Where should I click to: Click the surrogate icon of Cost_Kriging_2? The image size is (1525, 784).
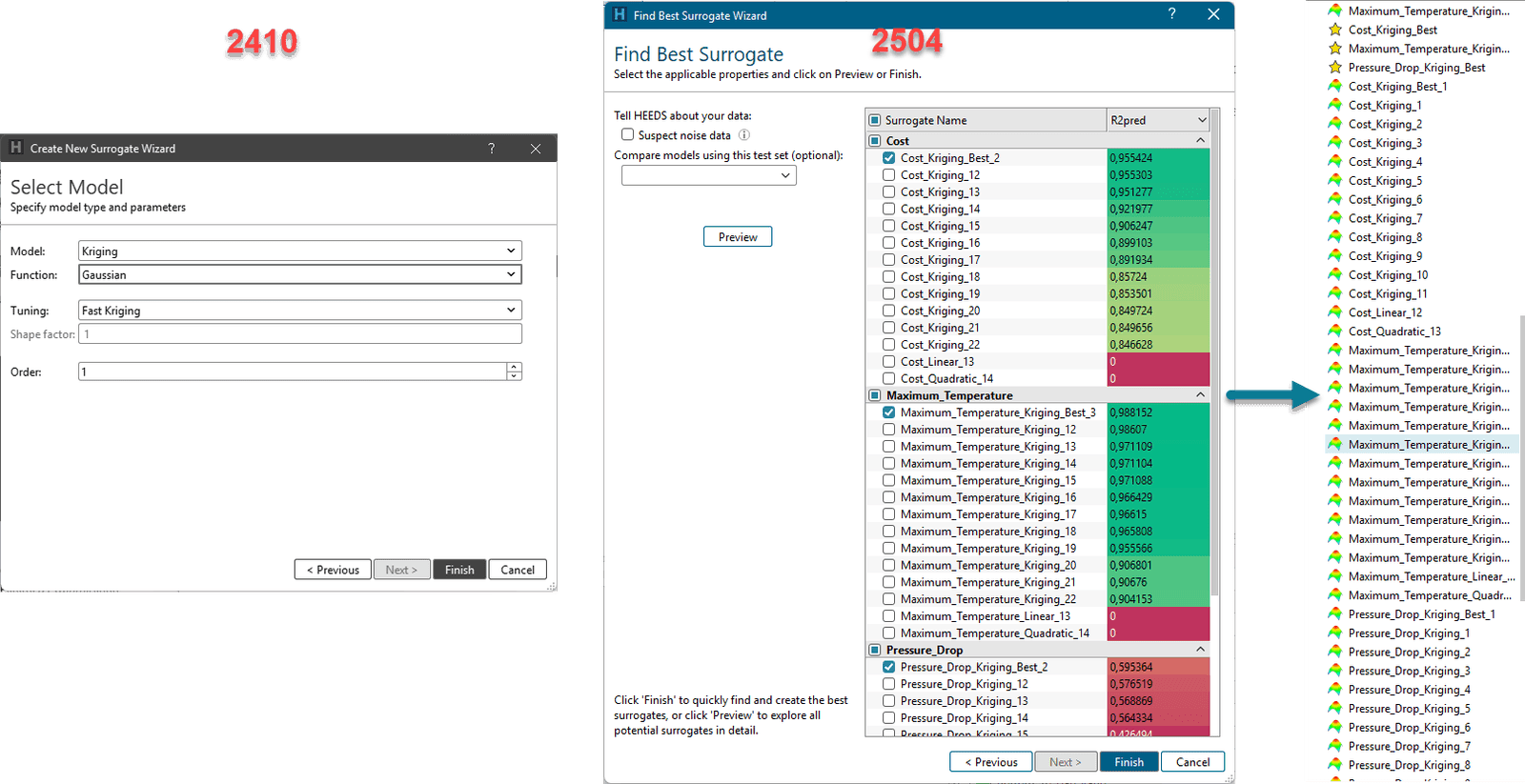tap(1335, 124)
